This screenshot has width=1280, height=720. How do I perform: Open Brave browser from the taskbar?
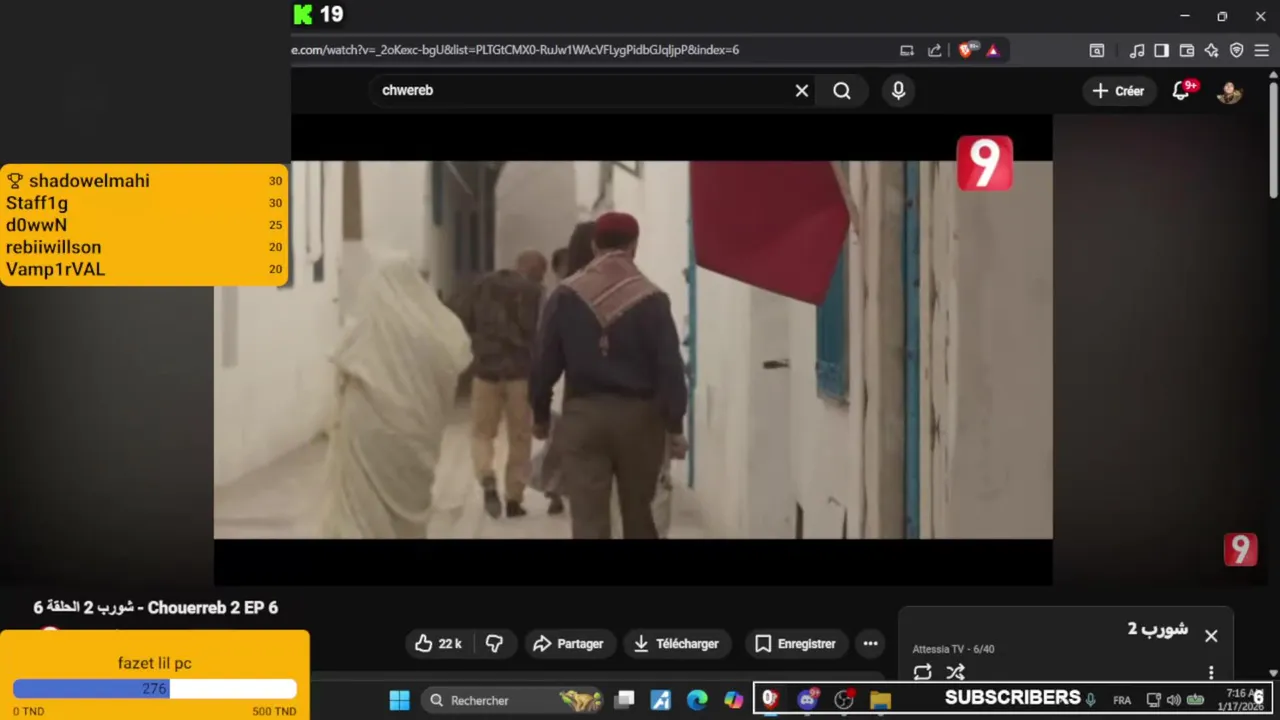[770, 700]
